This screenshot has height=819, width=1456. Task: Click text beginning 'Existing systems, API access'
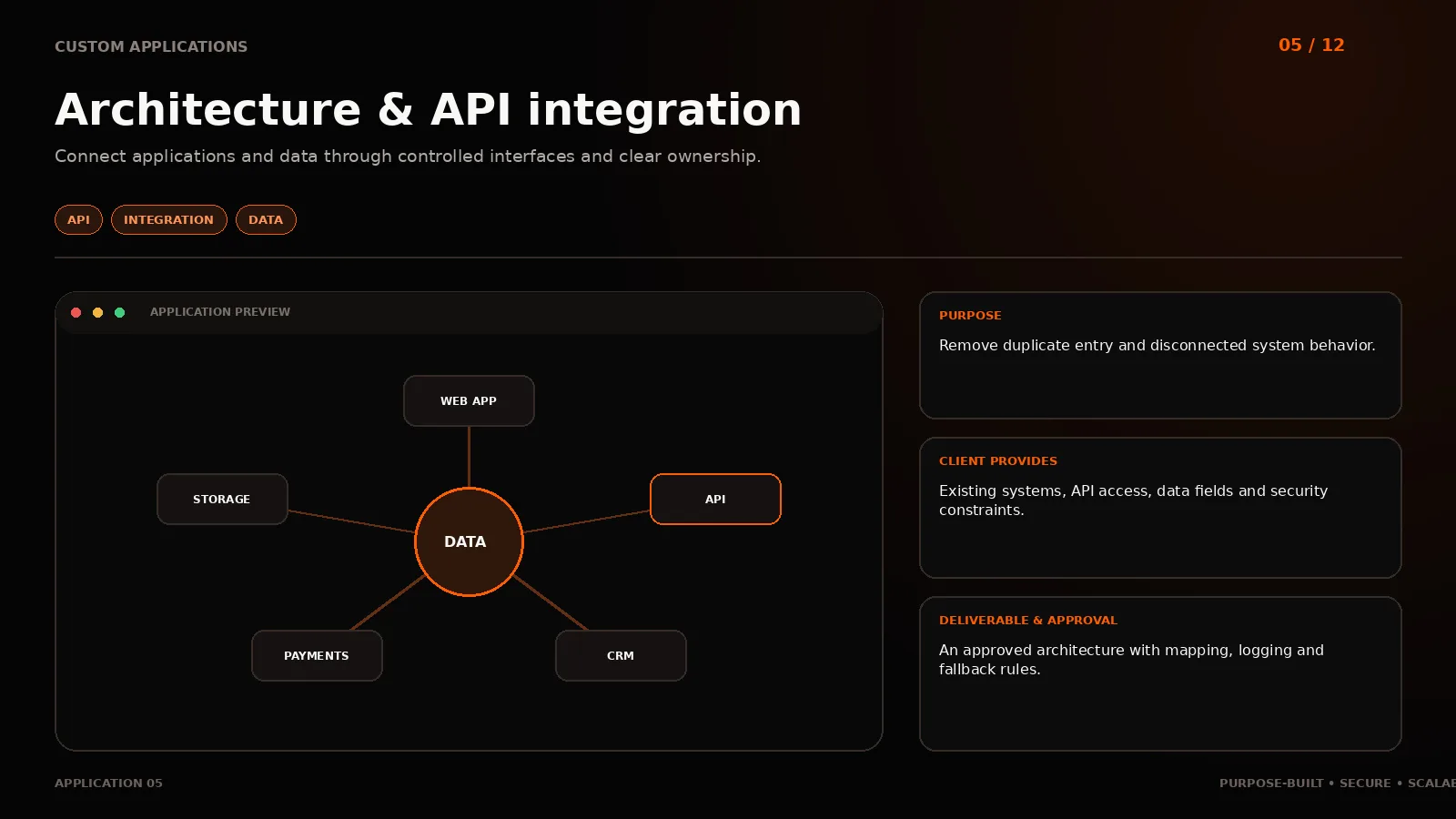coord(1133,500)
